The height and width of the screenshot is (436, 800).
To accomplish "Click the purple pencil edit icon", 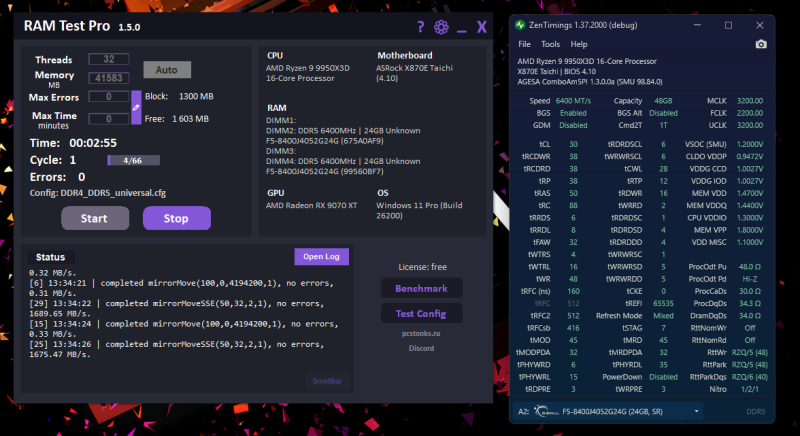I will pyautogui.click(x=136, y=108).
